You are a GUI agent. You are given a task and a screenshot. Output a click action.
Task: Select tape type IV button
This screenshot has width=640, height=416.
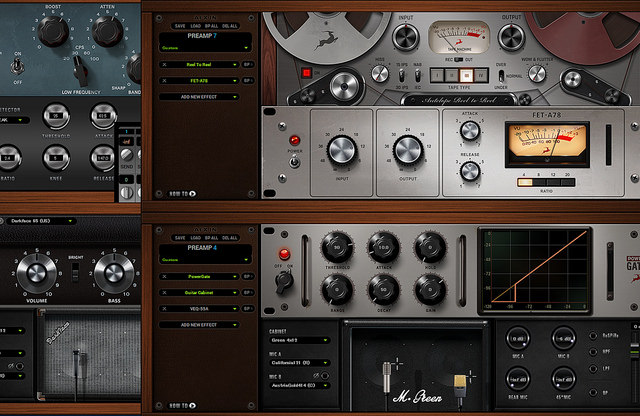(481, 76)
